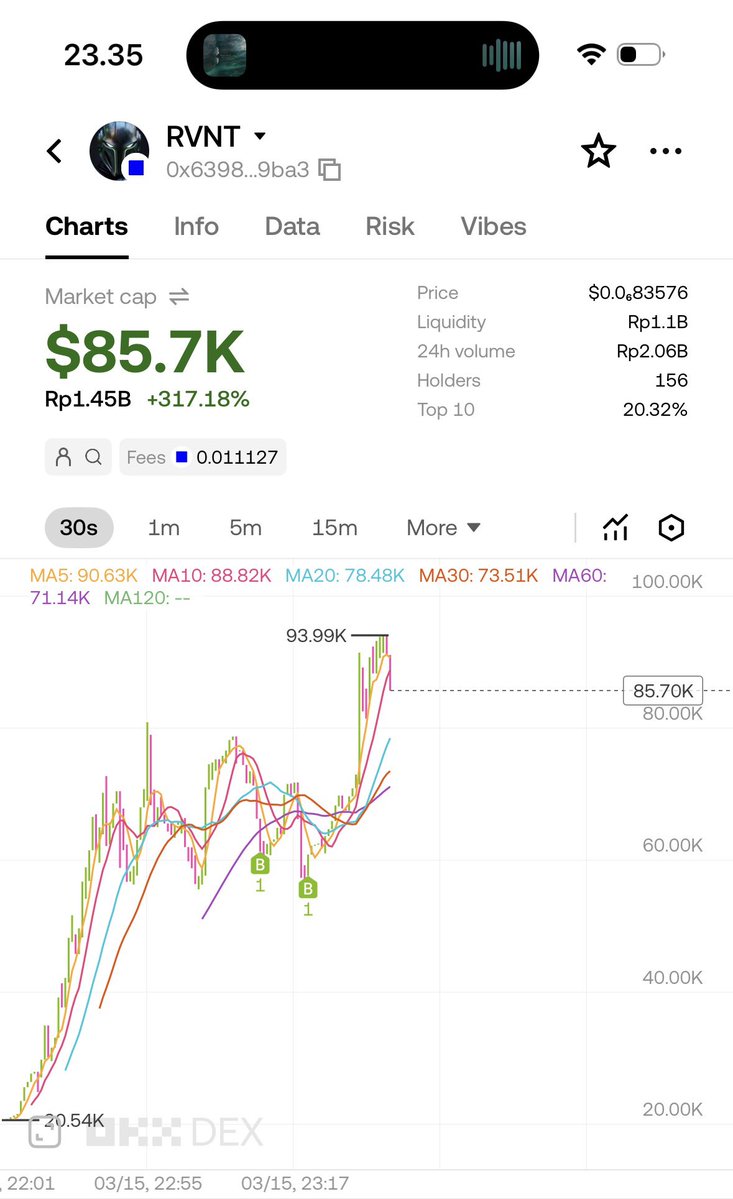Tap the lower B buy marker on chart

pyautogui.click(x=307, y=889)
